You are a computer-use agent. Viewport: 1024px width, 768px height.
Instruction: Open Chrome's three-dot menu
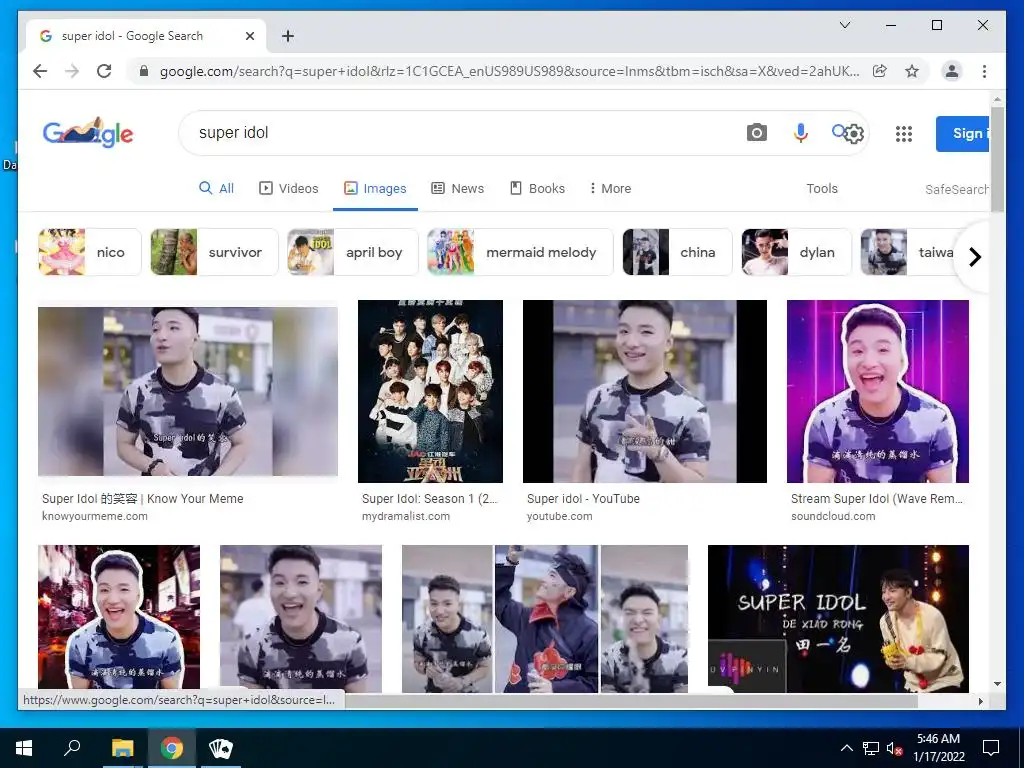pyautogui.click(x=984, y=71)
